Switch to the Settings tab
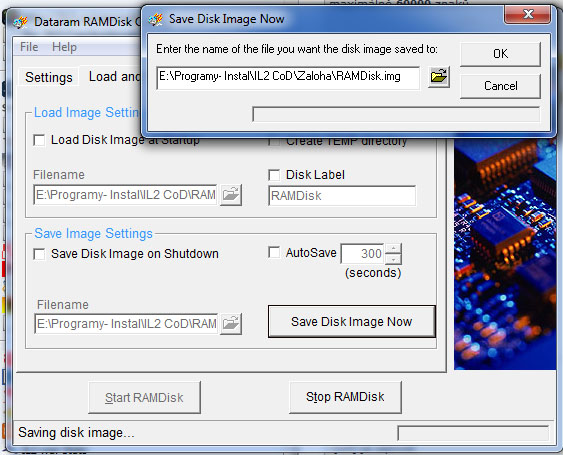563x455 pixels. pyautogui.click(x=49, y=77)
